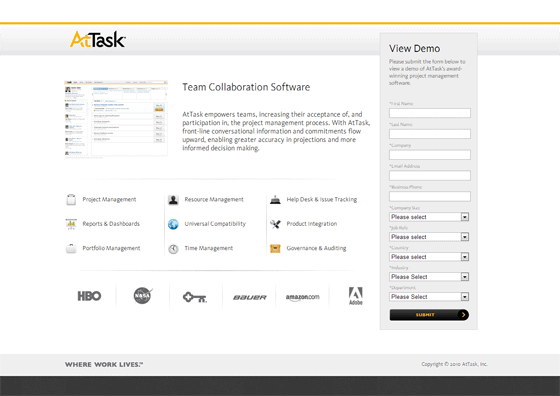Screen dimensions: 560x396
Task: Open the Portfolio Management link
Action: tap(111, 248)
